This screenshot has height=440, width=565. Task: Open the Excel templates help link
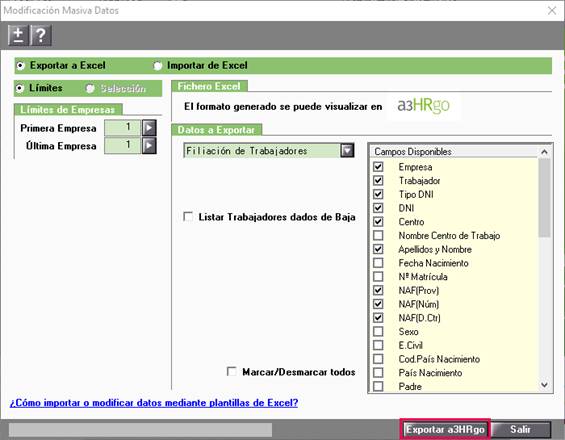tap(154, 403)
